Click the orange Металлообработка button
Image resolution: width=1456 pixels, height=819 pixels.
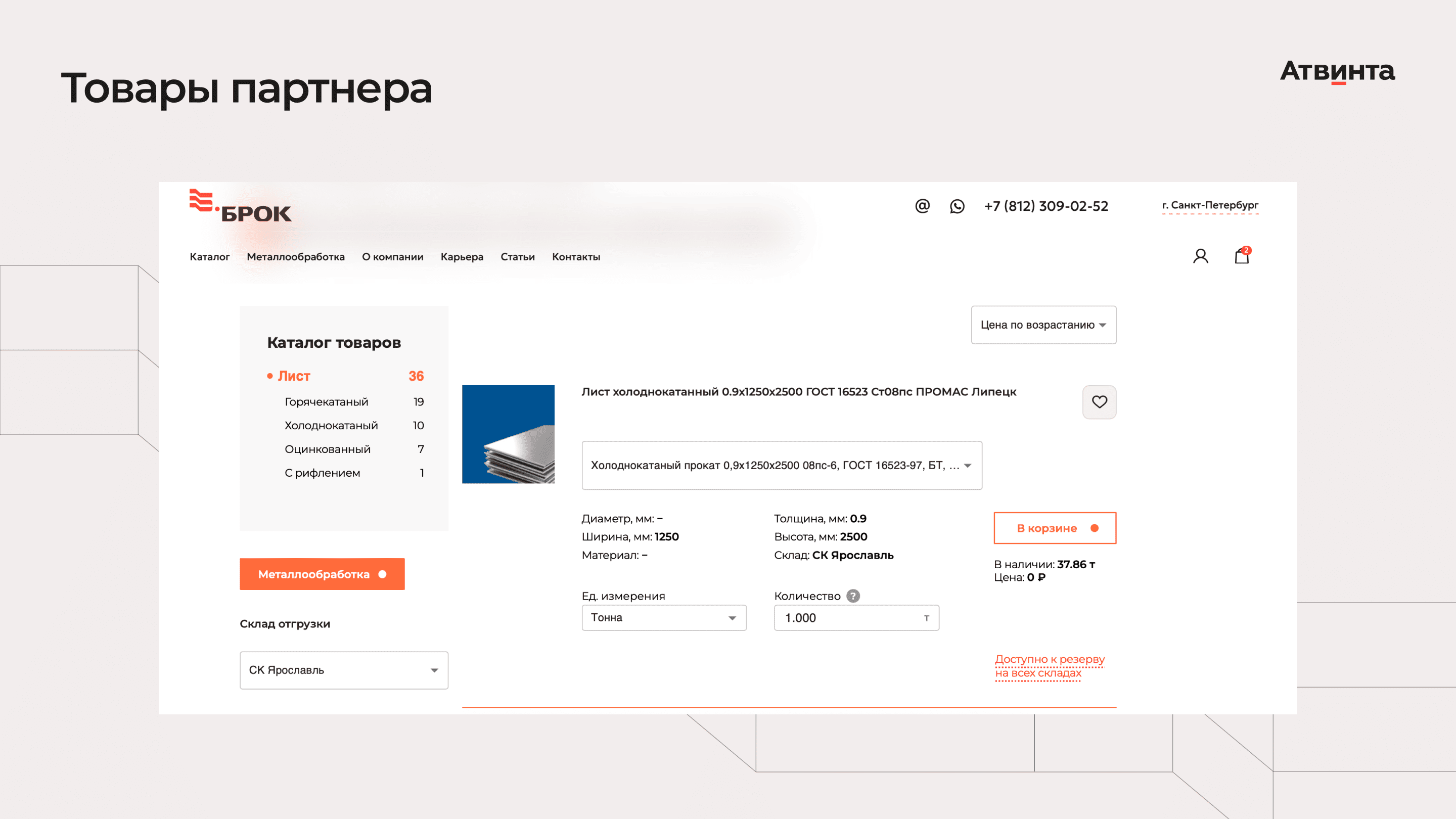click(322, 574)
